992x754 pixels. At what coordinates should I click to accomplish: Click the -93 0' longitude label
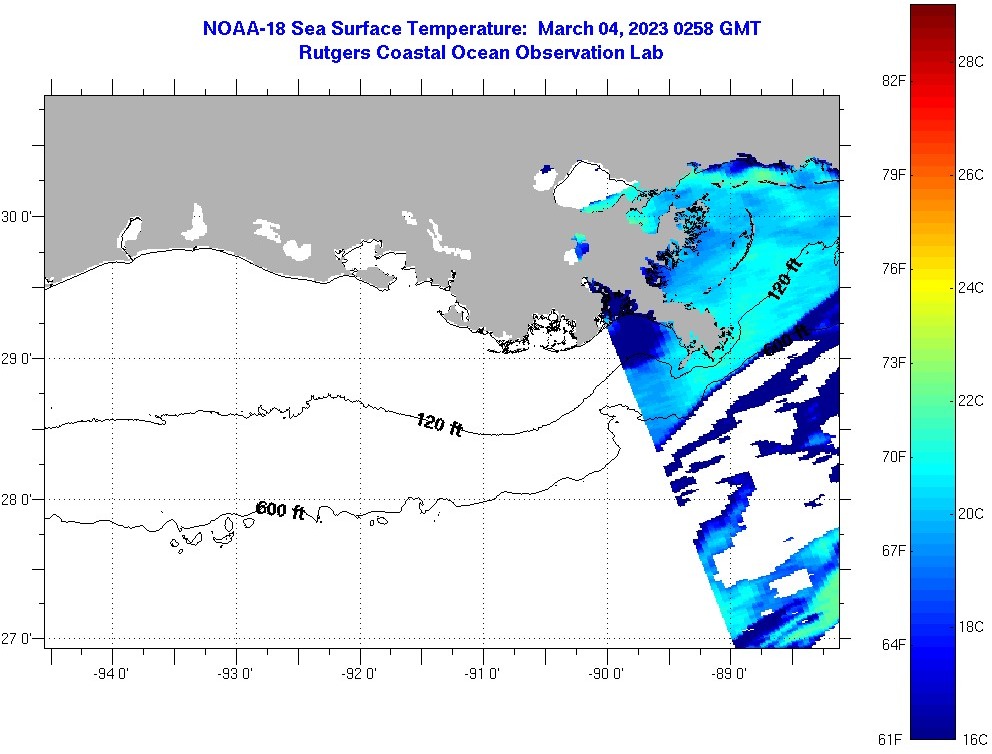coord(235,674)
